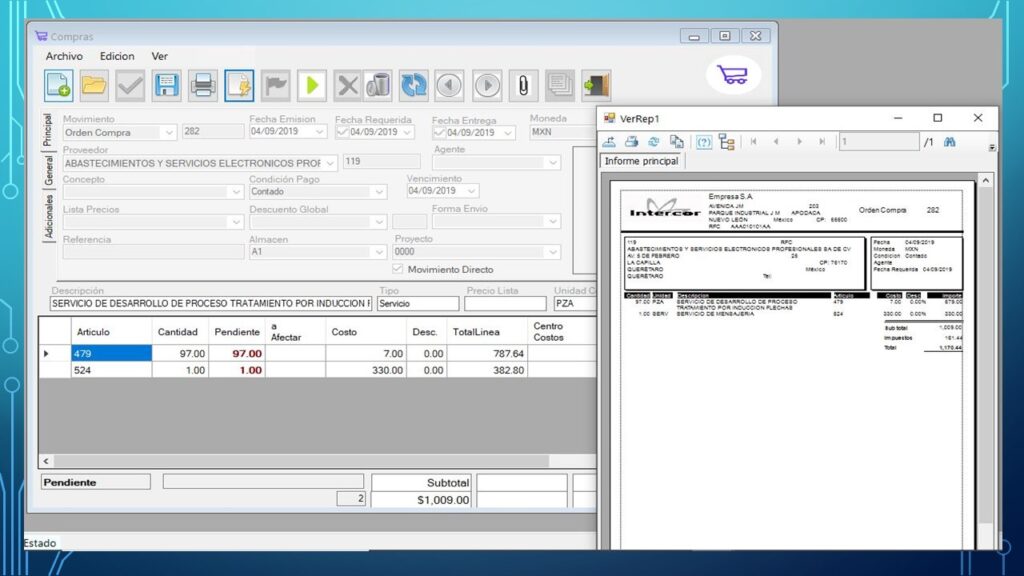
Task: Expand the Almacen dropdown
Action: [x=378, y=252]
